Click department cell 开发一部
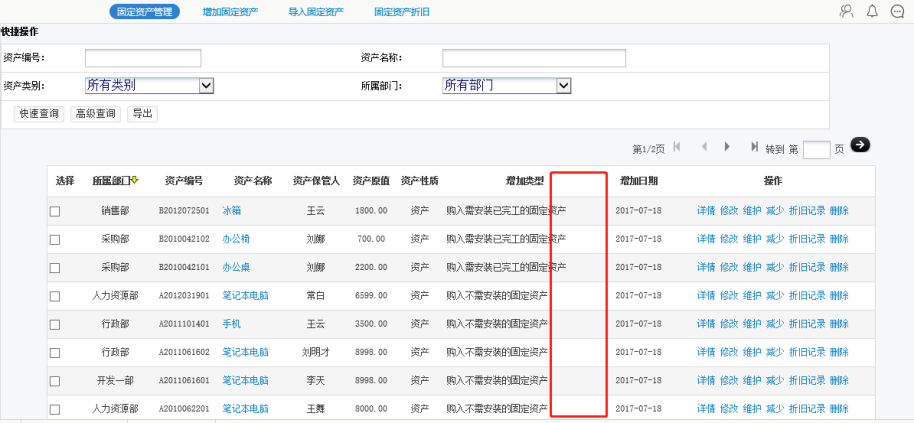Screen dimensions: 914x423 tap(115, 380)
